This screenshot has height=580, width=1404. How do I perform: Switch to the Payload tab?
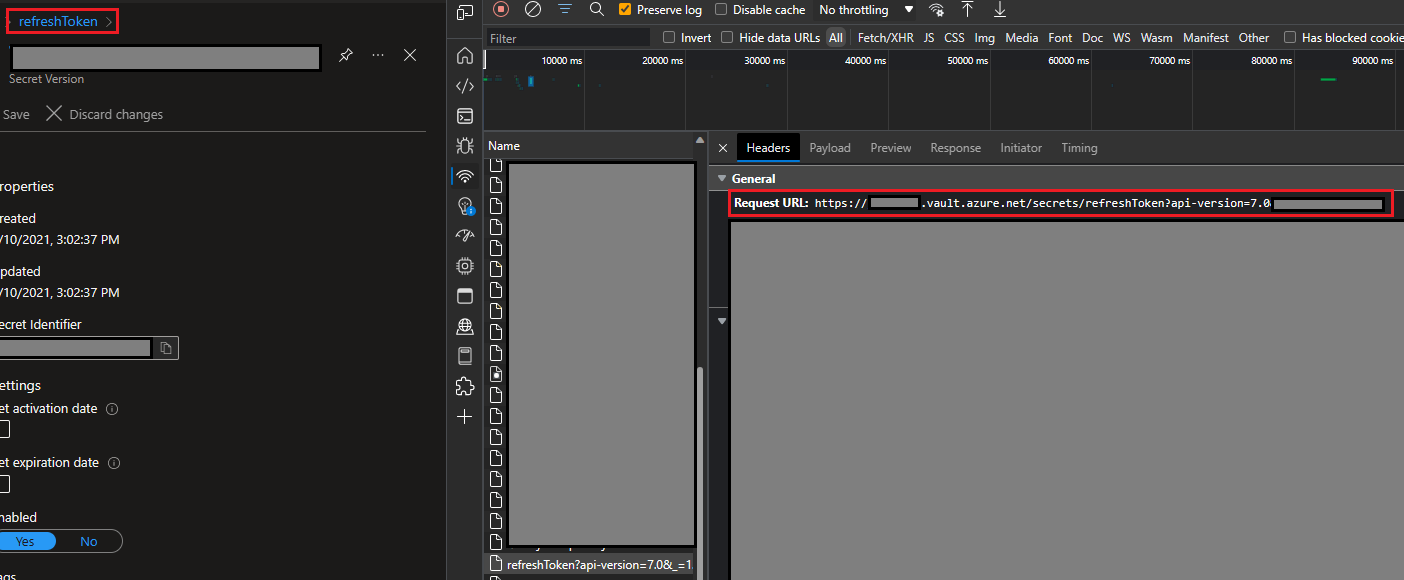coord(830,148)
